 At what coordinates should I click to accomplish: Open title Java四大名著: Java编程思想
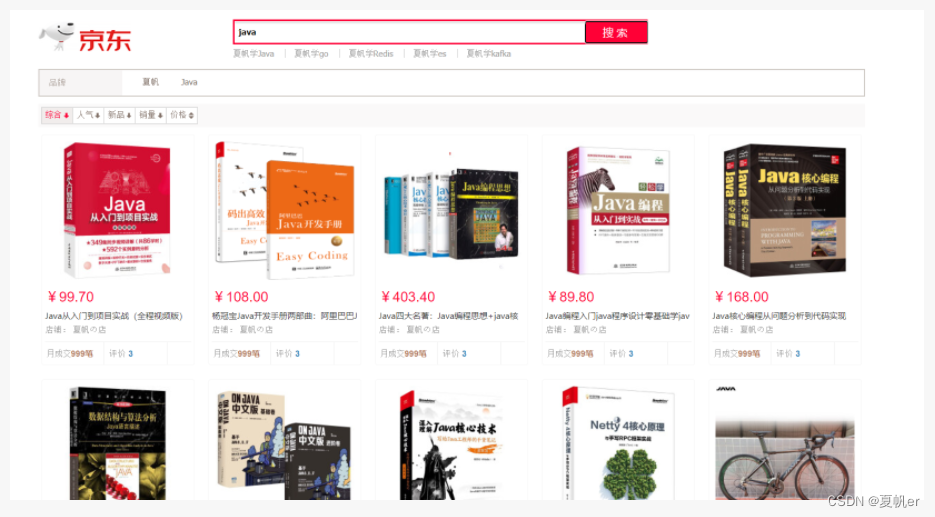[448, 316]
